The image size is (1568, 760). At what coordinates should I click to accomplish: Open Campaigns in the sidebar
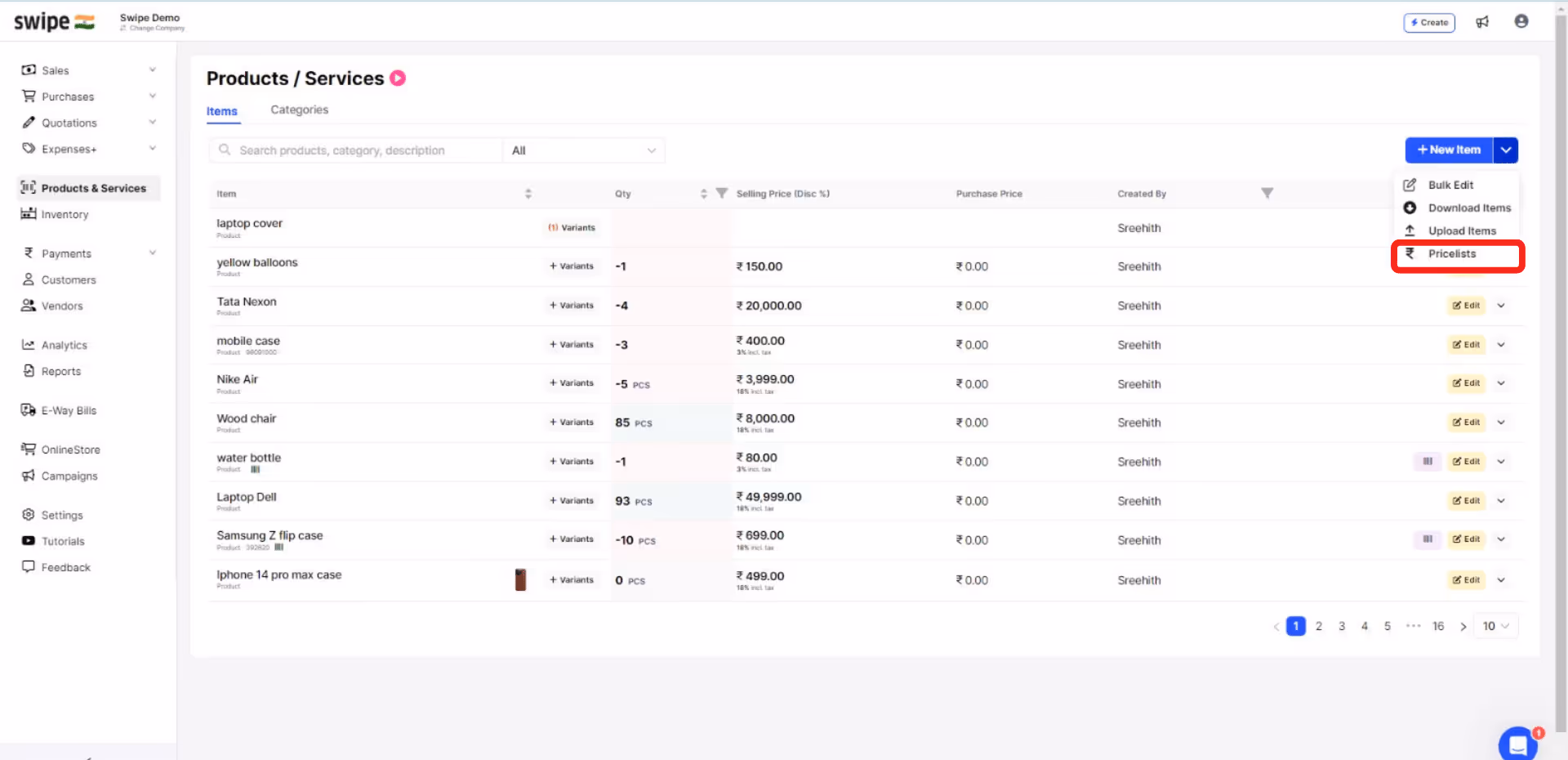click(69, 476)
